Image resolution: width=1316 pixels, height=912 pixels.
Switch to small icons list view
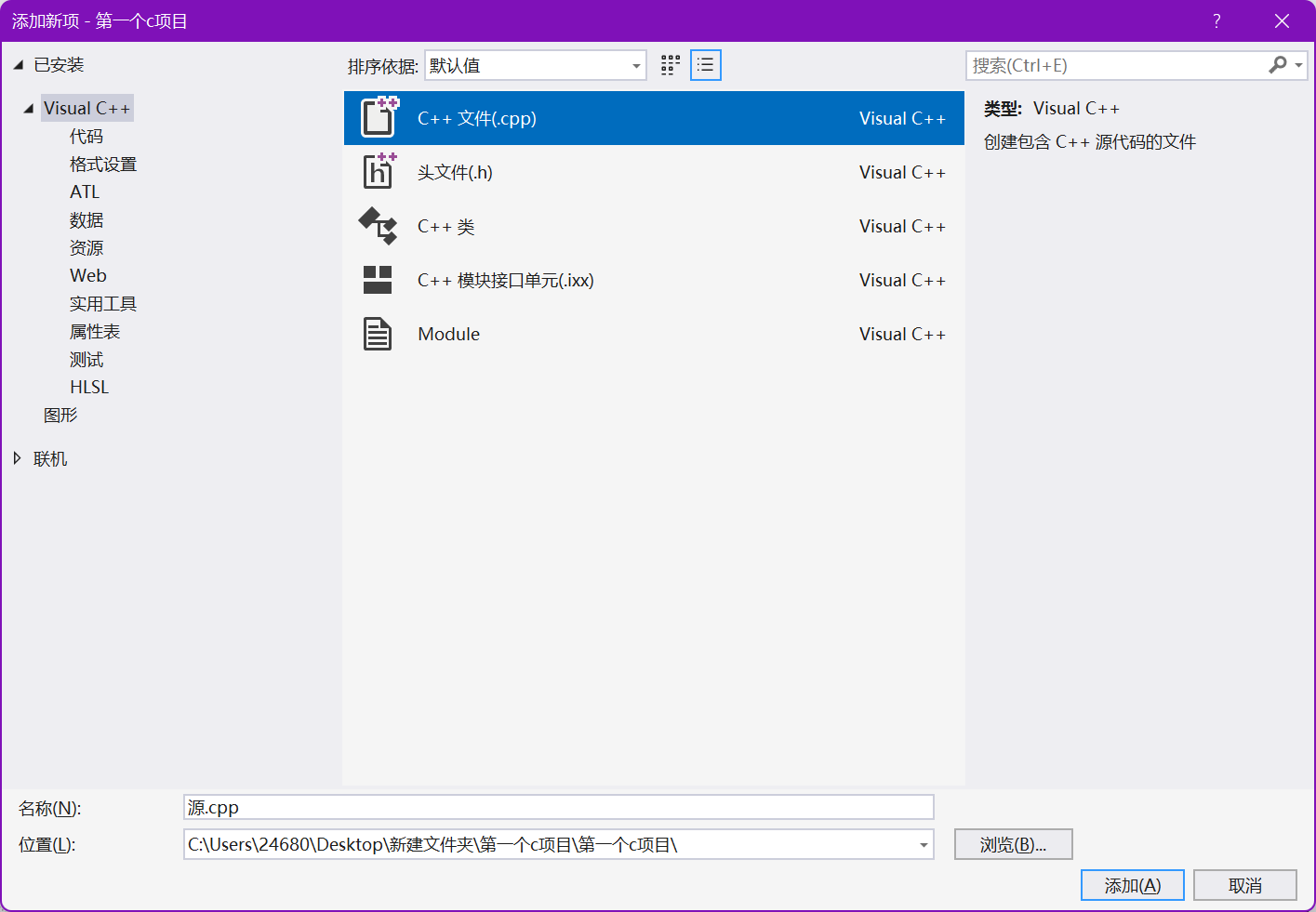[x=706, y=65]
